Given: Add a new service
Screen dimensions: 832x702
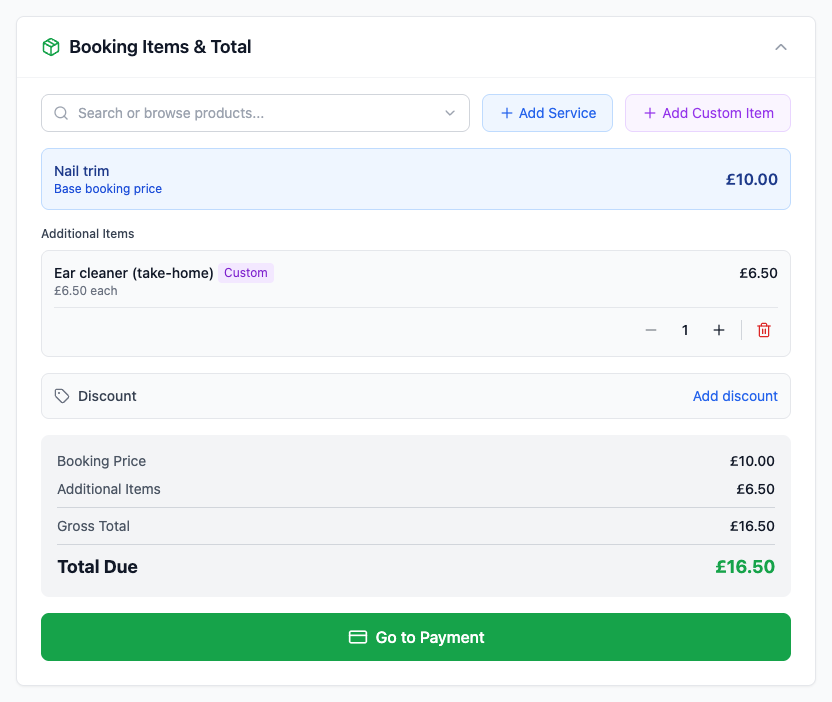Looking at the screenshot, I should coord(547,113).
